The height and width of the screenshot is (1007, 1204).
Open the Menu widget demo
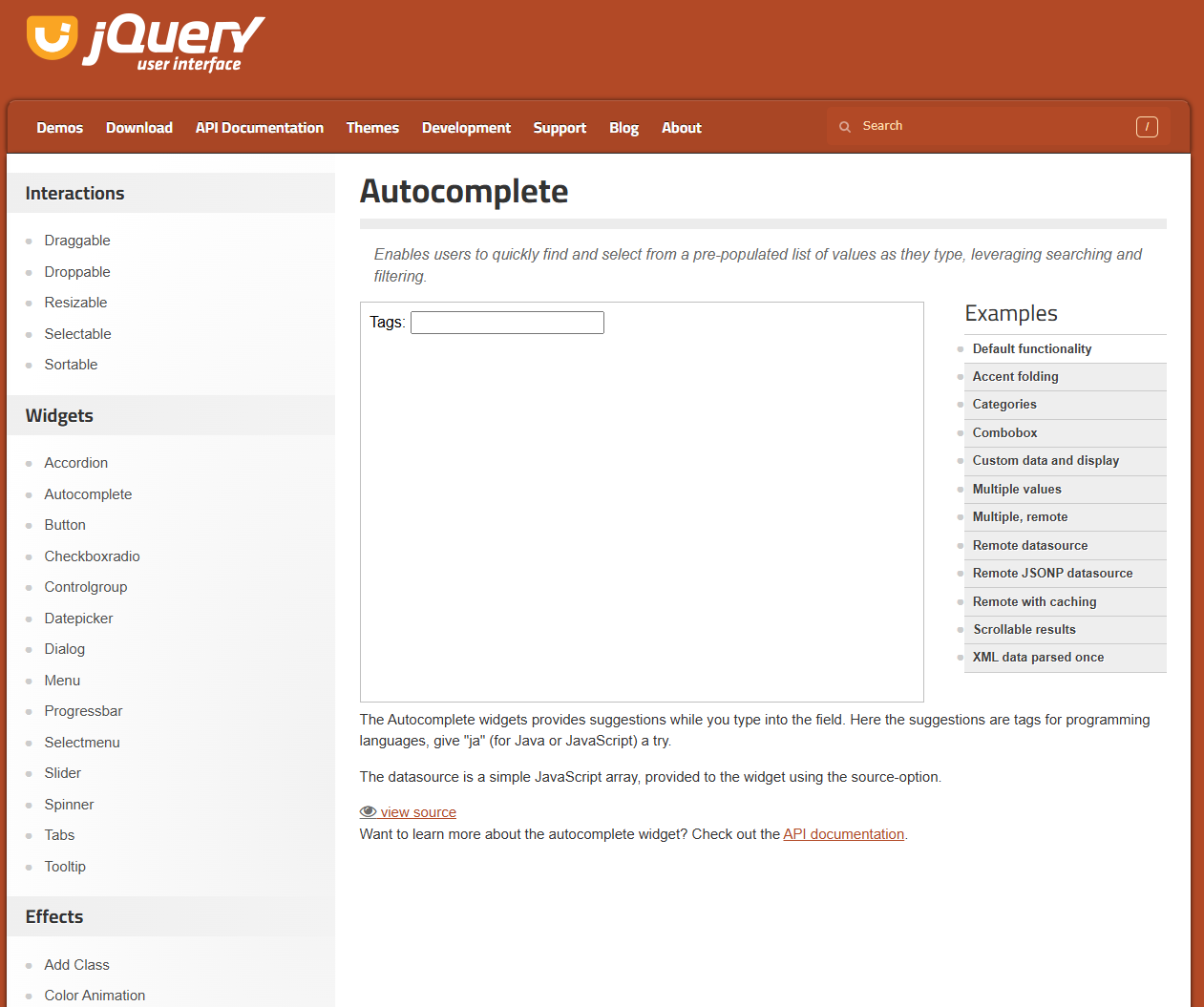click(x=62, y=681)
